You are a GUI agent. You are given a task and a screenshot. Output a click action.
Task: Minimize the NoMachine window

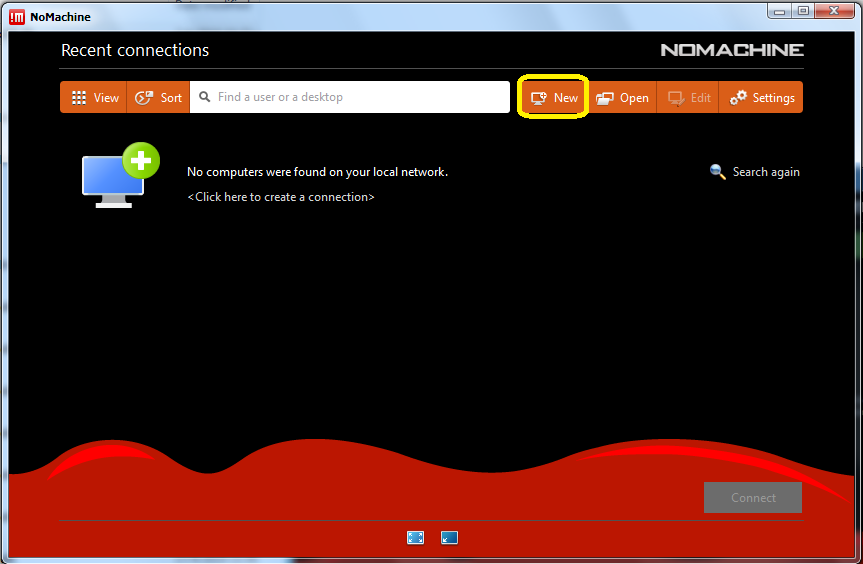(x=779, y=10)
